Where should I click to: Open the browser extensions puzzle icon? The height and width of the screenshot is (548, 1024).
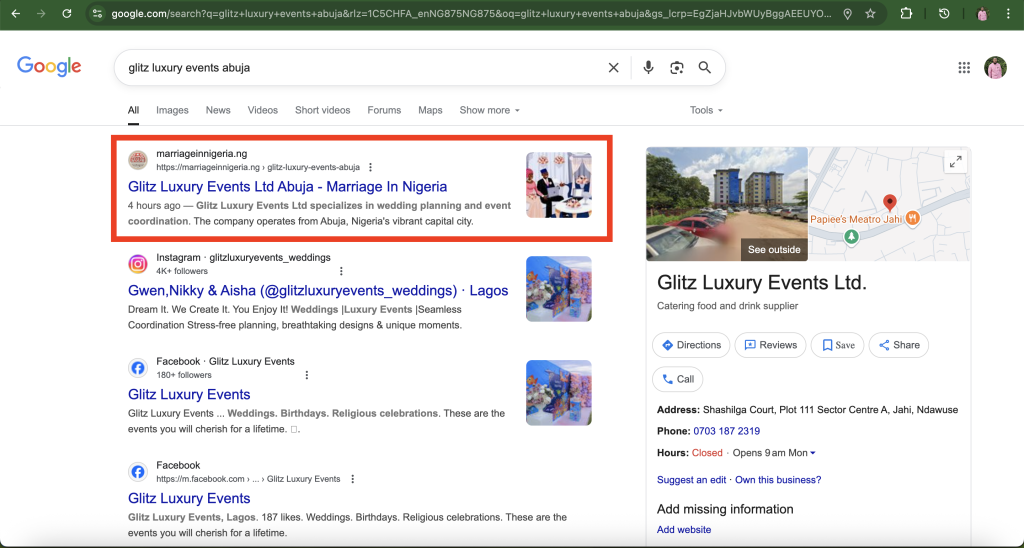[906, 13]
